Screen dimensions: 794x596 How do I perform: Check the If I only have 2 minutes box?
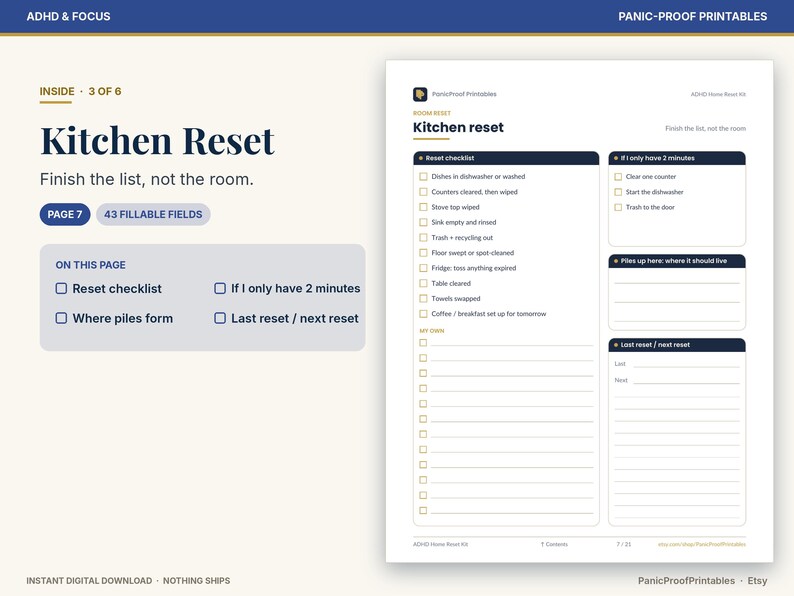click(x=220, y=289)
